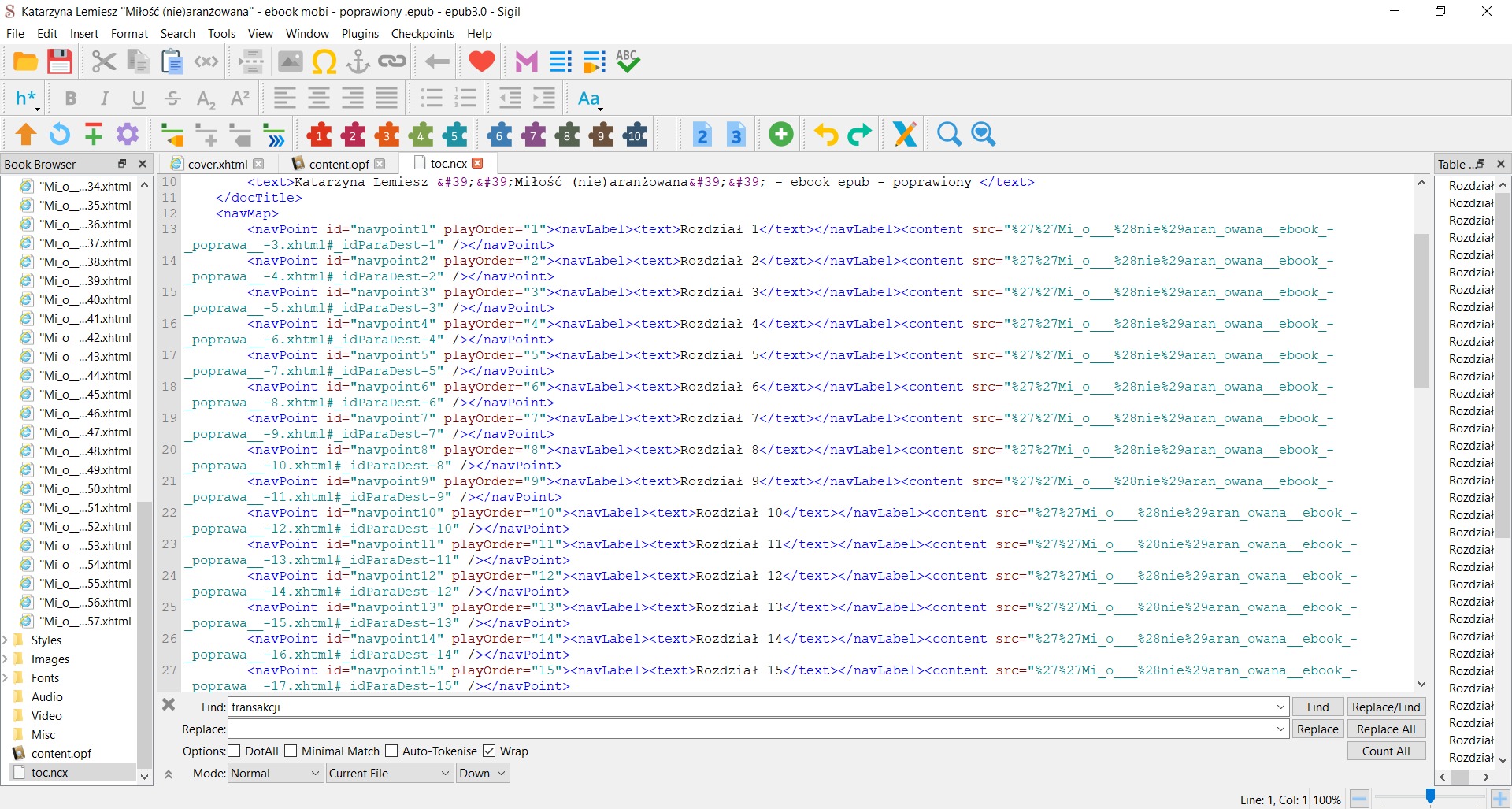Adjust the zoom slider handle
This screenshot has height=809, width=1512.
click(x=1430, y=798)
